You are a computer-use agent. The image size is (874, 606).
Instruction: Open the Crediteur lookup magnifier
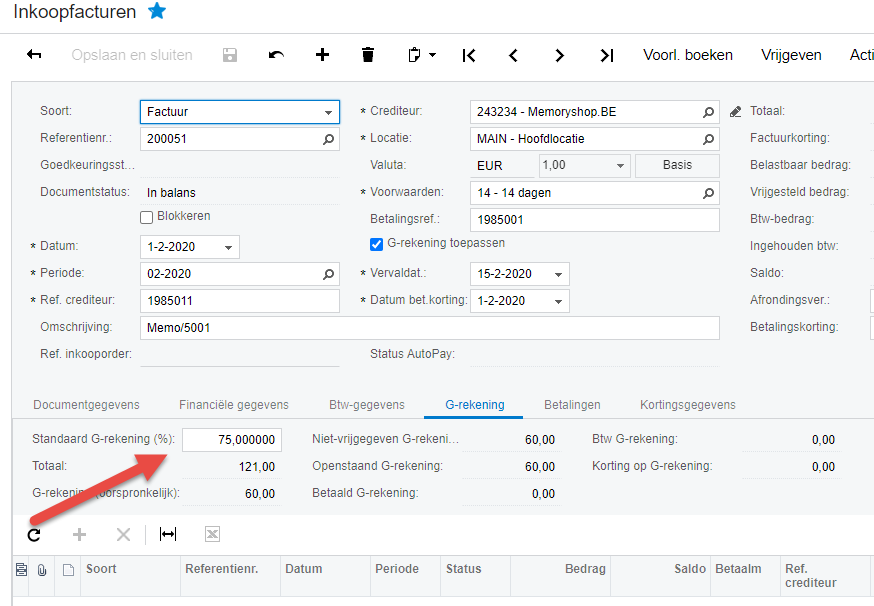[708, 112]
